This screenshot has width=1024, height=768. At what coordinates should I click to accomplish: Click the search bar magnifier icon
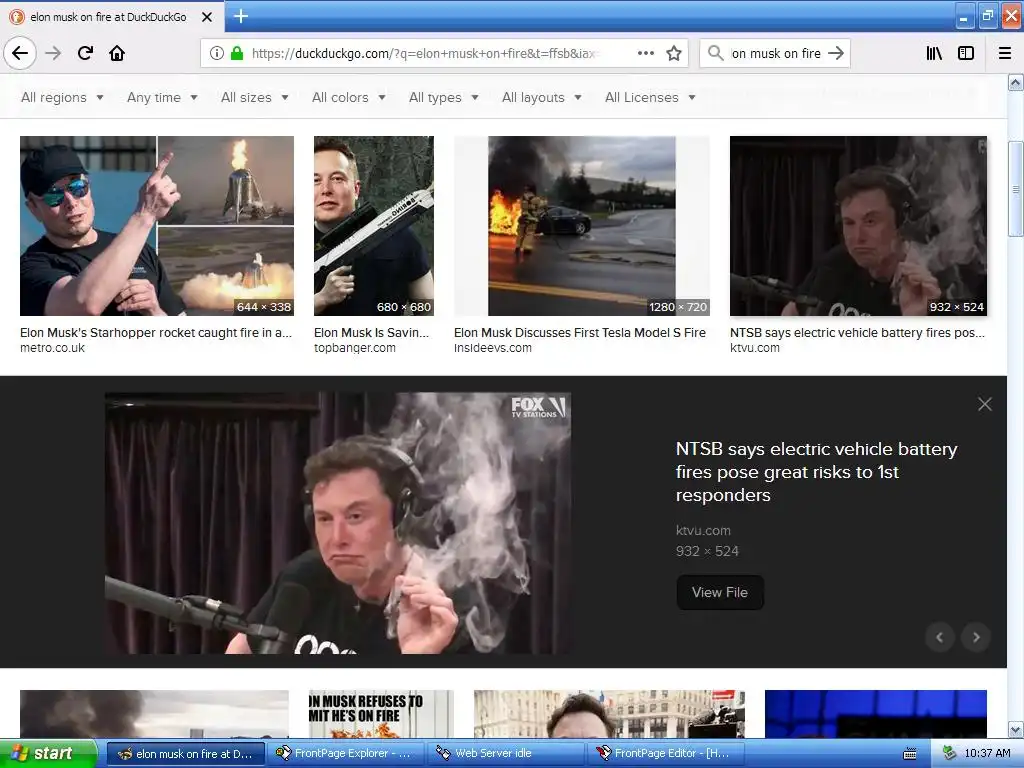(x=716, y=53)
